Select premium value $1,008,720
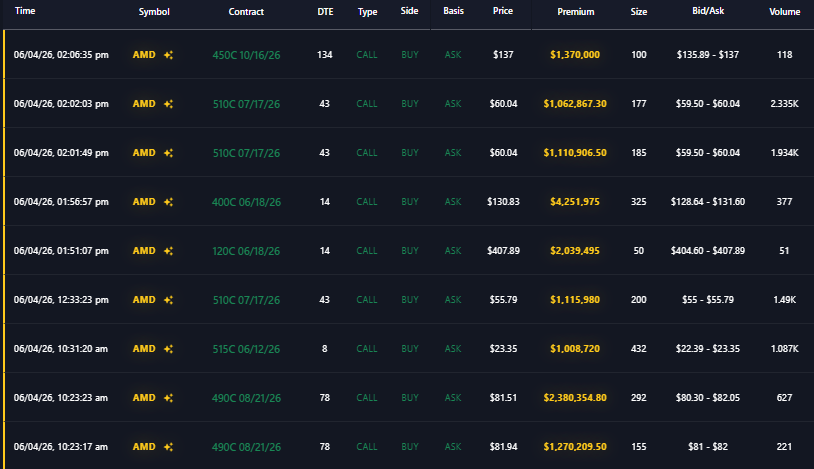 [x=575, y=349]
